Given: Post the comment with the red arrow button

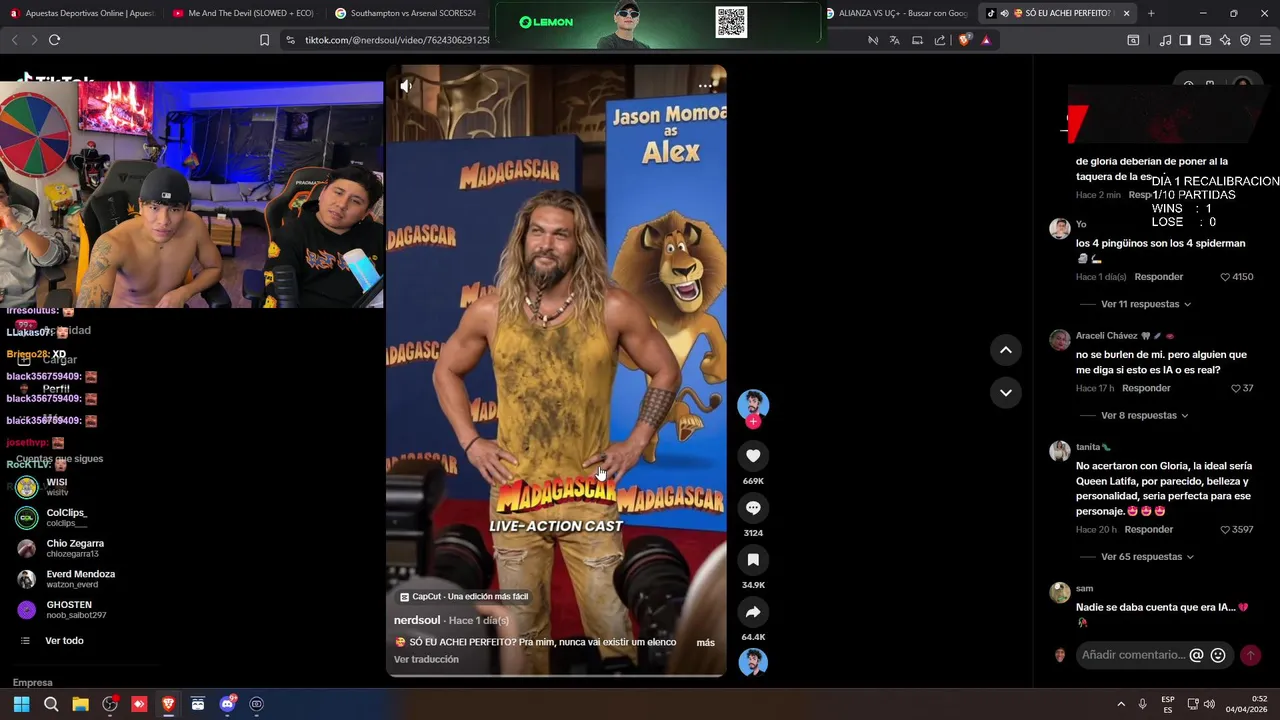Looking at the screenshot, I should (x=1250, y=655).
